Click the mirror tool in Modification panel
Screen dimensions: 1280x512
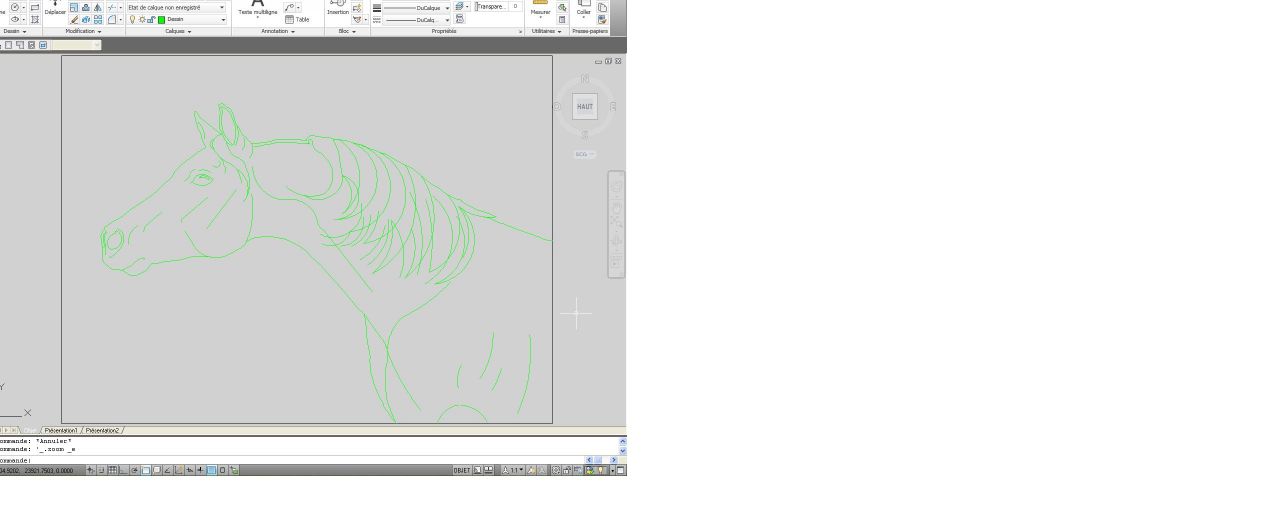coord(97,7)
